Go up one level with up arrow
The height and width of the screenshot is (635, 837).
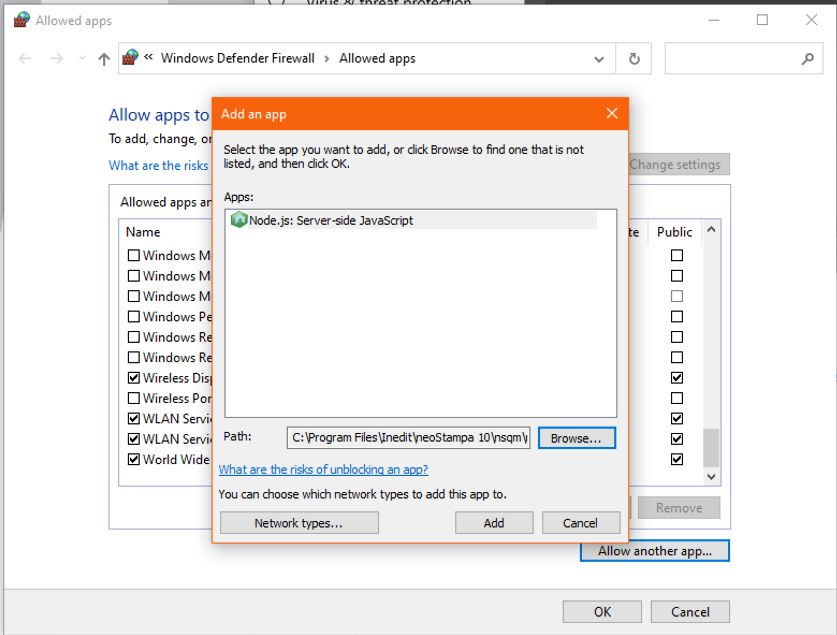point(104,59)
